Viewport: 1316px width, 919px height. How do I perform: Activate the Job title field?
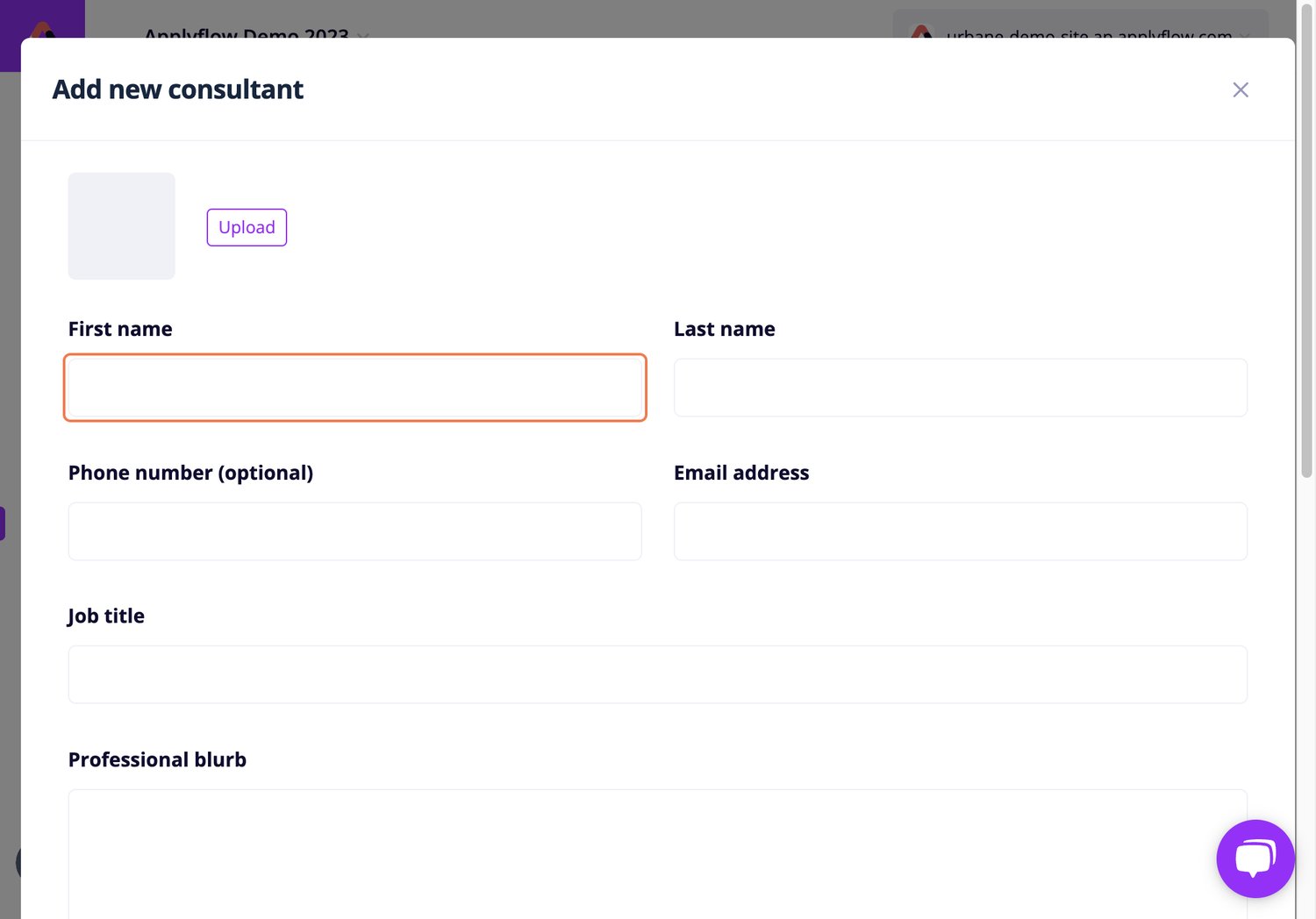click(658, 674)
